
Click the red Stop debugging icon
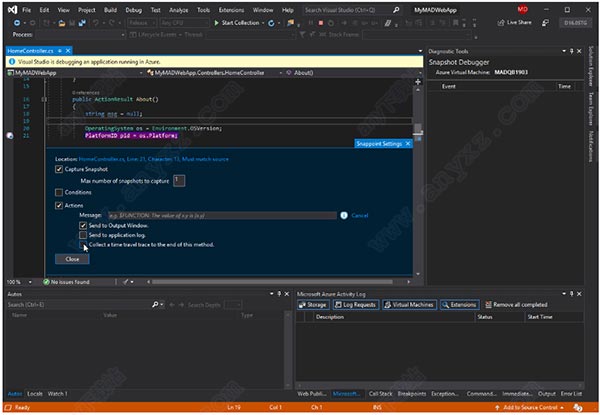click(x=321, y=23)
